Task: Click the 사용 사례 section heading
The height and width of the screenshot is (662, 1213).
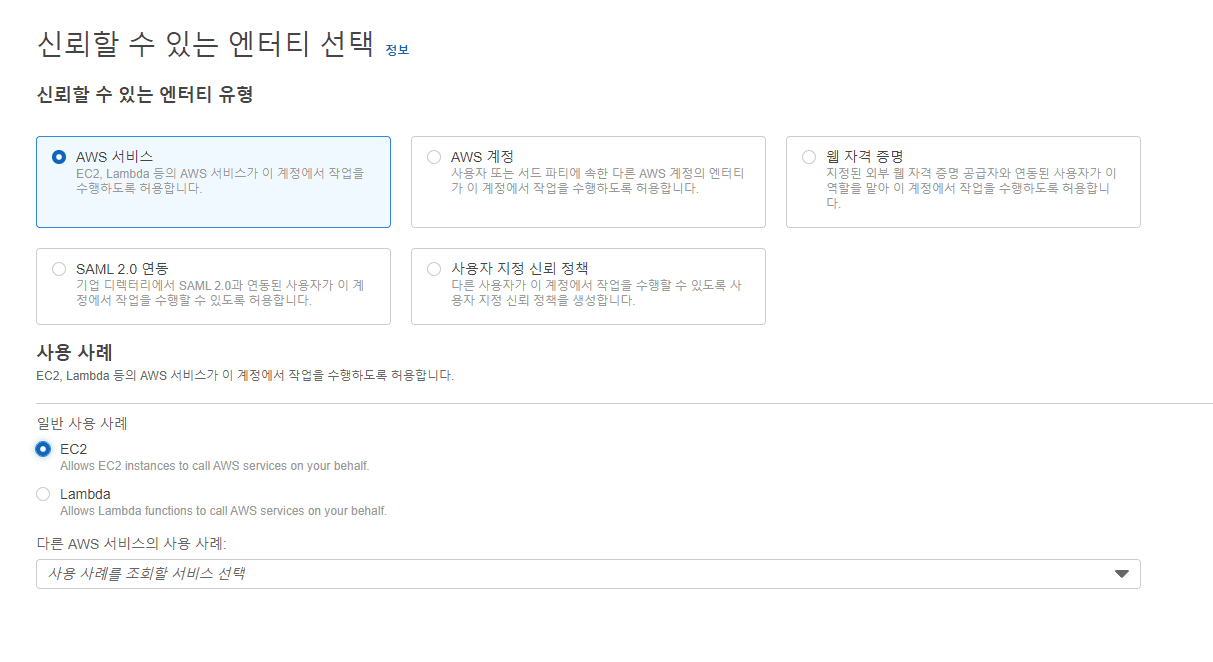Action: click(74, 352)
